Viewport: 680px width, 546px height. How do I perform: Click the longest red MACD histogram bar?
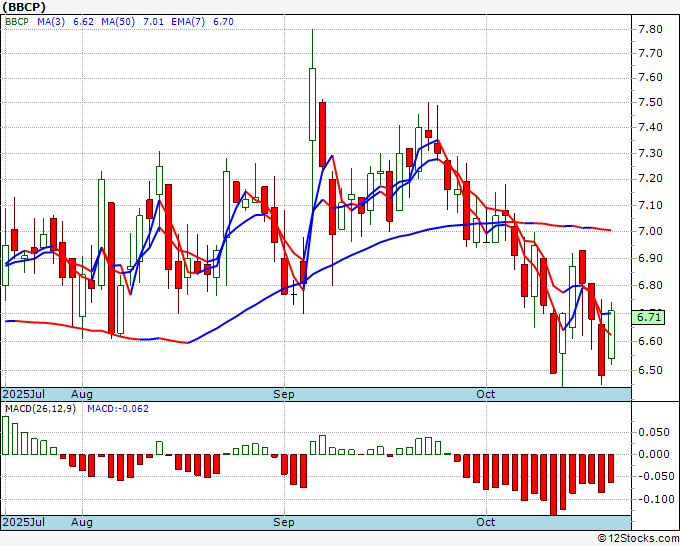click(x=553, y=484)
